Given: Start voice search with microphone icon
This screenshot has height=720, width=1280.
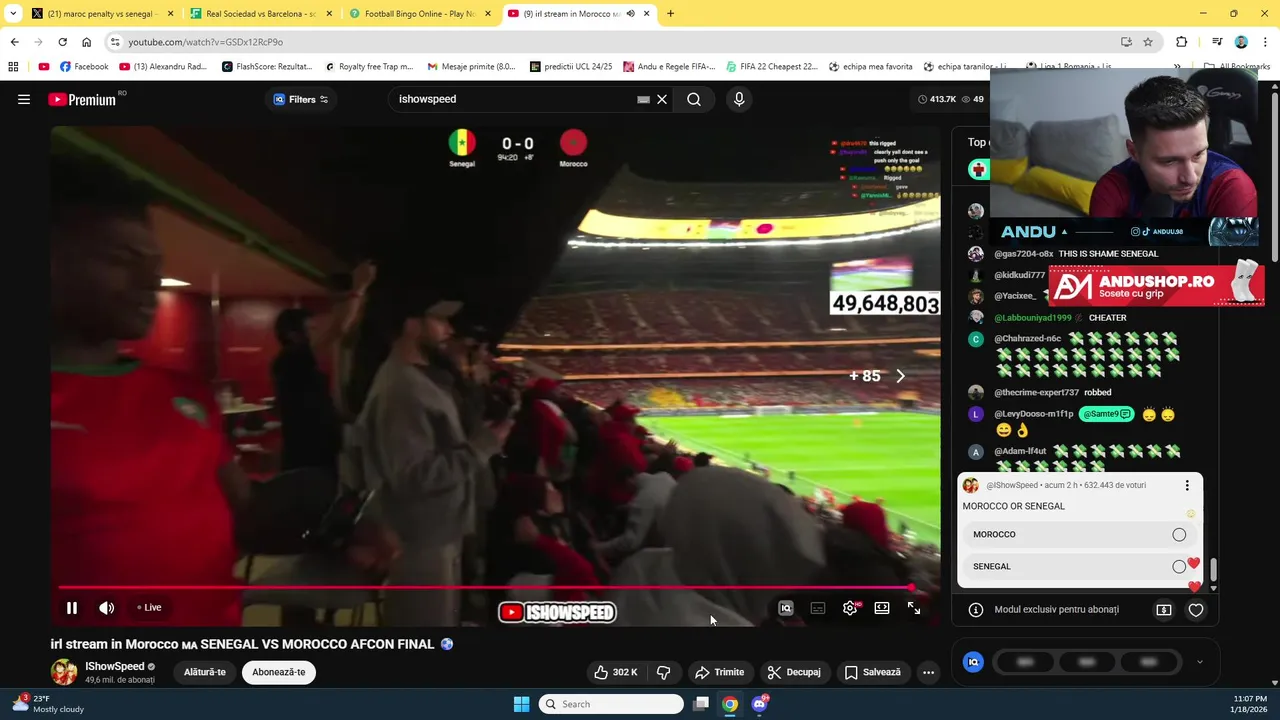Looking at the screenshot, I should 739,99.
